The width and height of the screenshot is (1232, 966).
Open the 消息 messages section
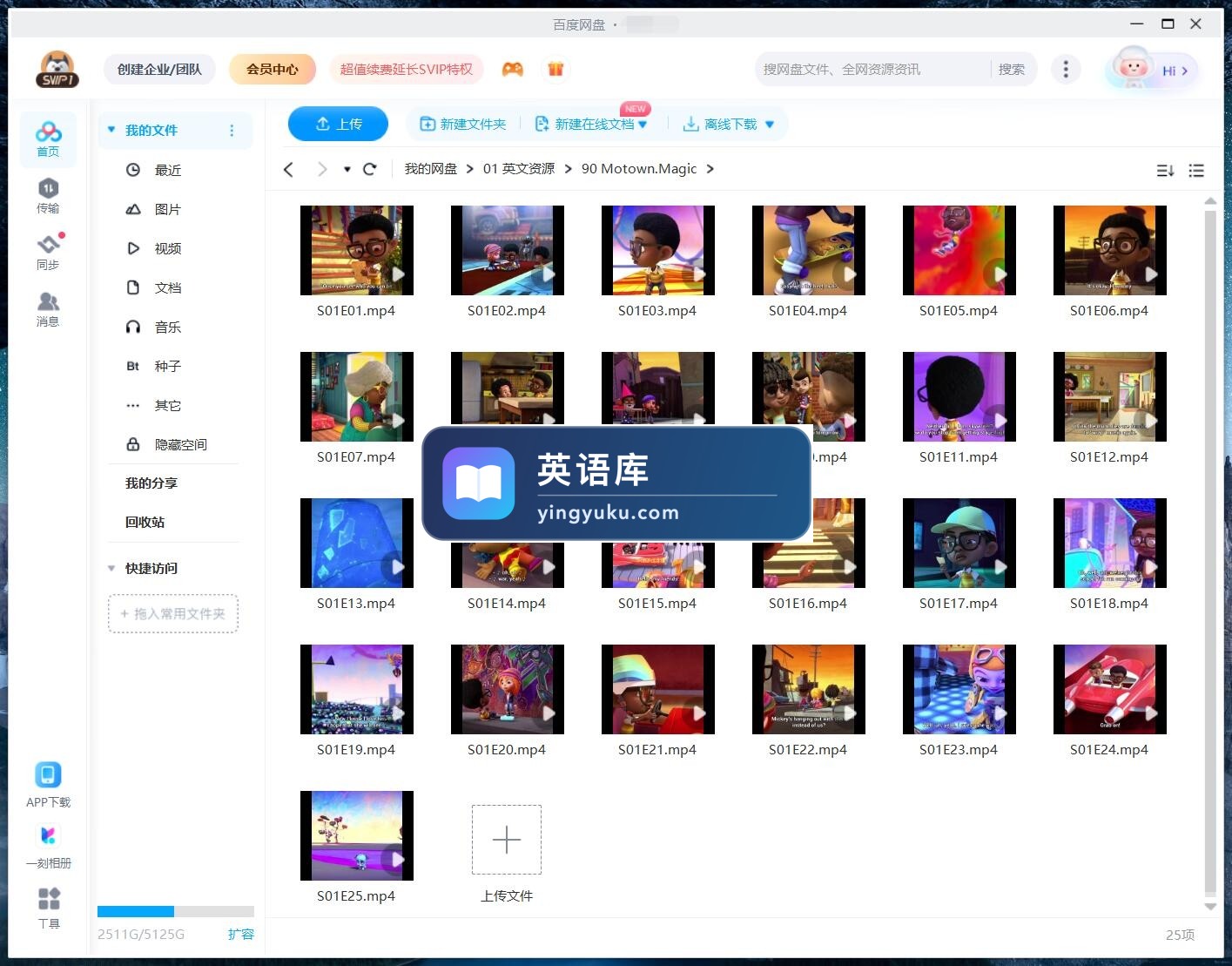(x=48, y=308)
